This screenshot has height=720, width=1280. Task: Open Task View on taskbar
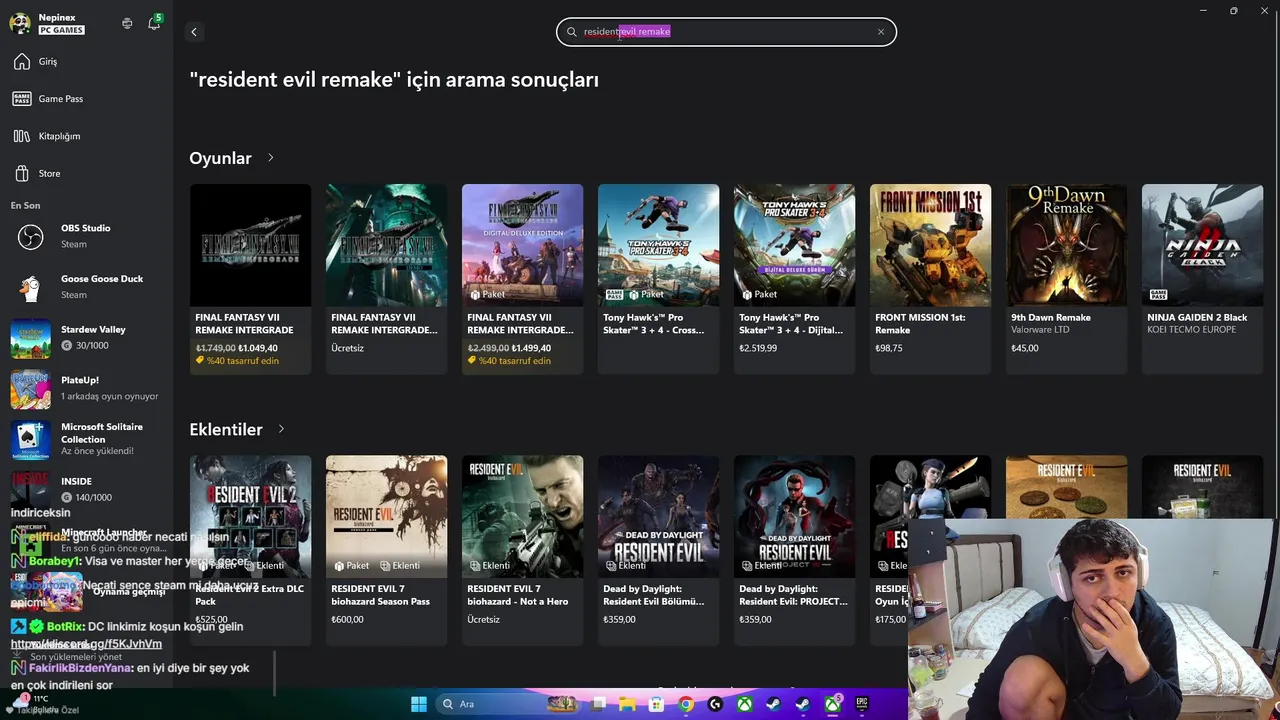[598, 704]
